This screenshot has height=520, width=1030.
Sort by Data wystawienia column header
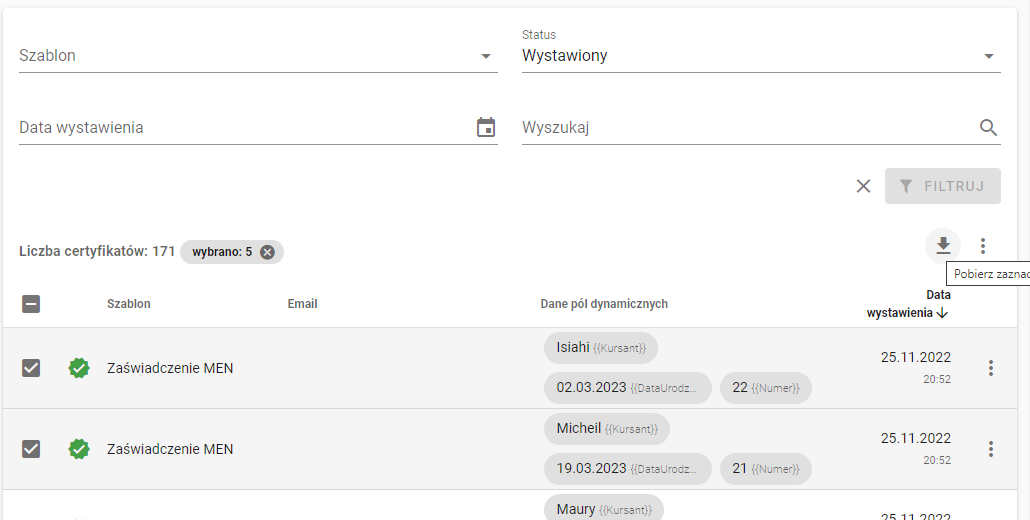(908, 304)
